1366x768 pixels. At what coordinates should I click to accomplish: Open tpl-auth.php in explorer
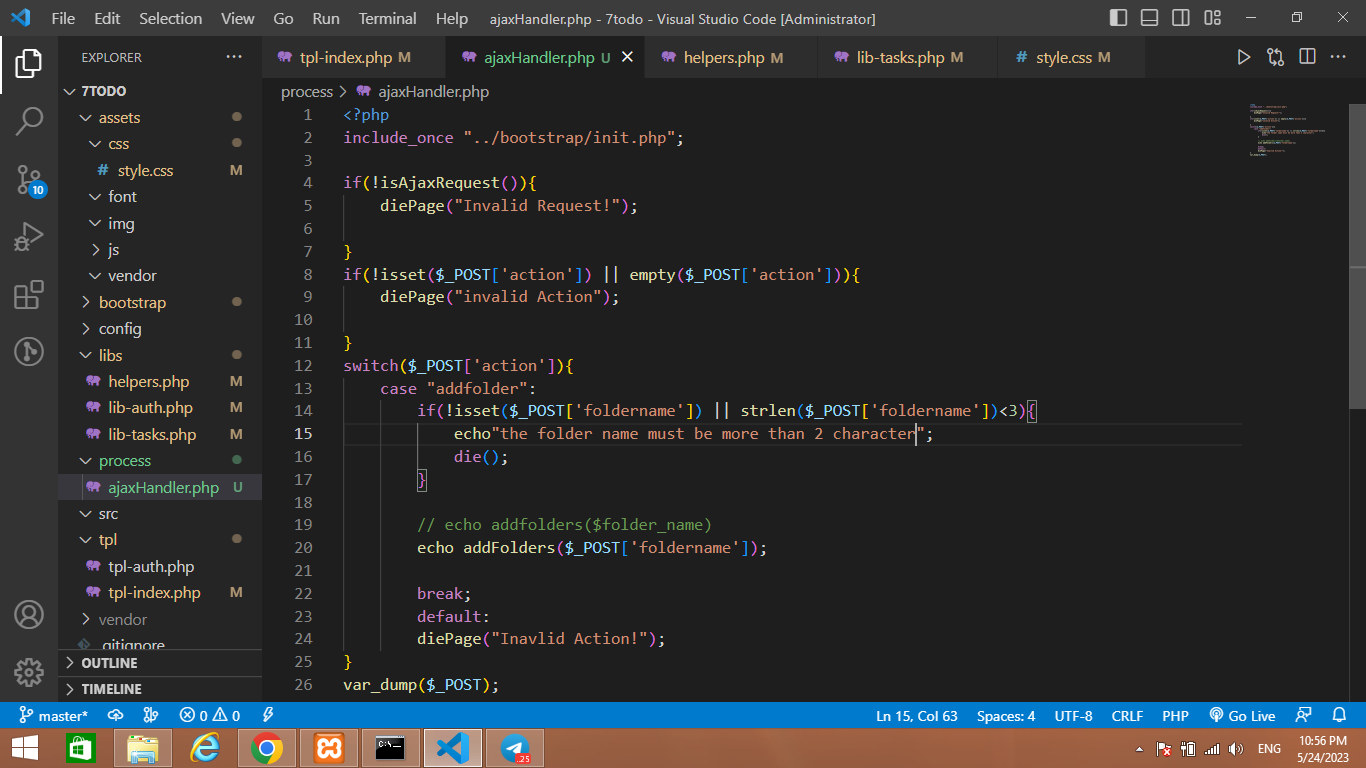pos(160,567)
